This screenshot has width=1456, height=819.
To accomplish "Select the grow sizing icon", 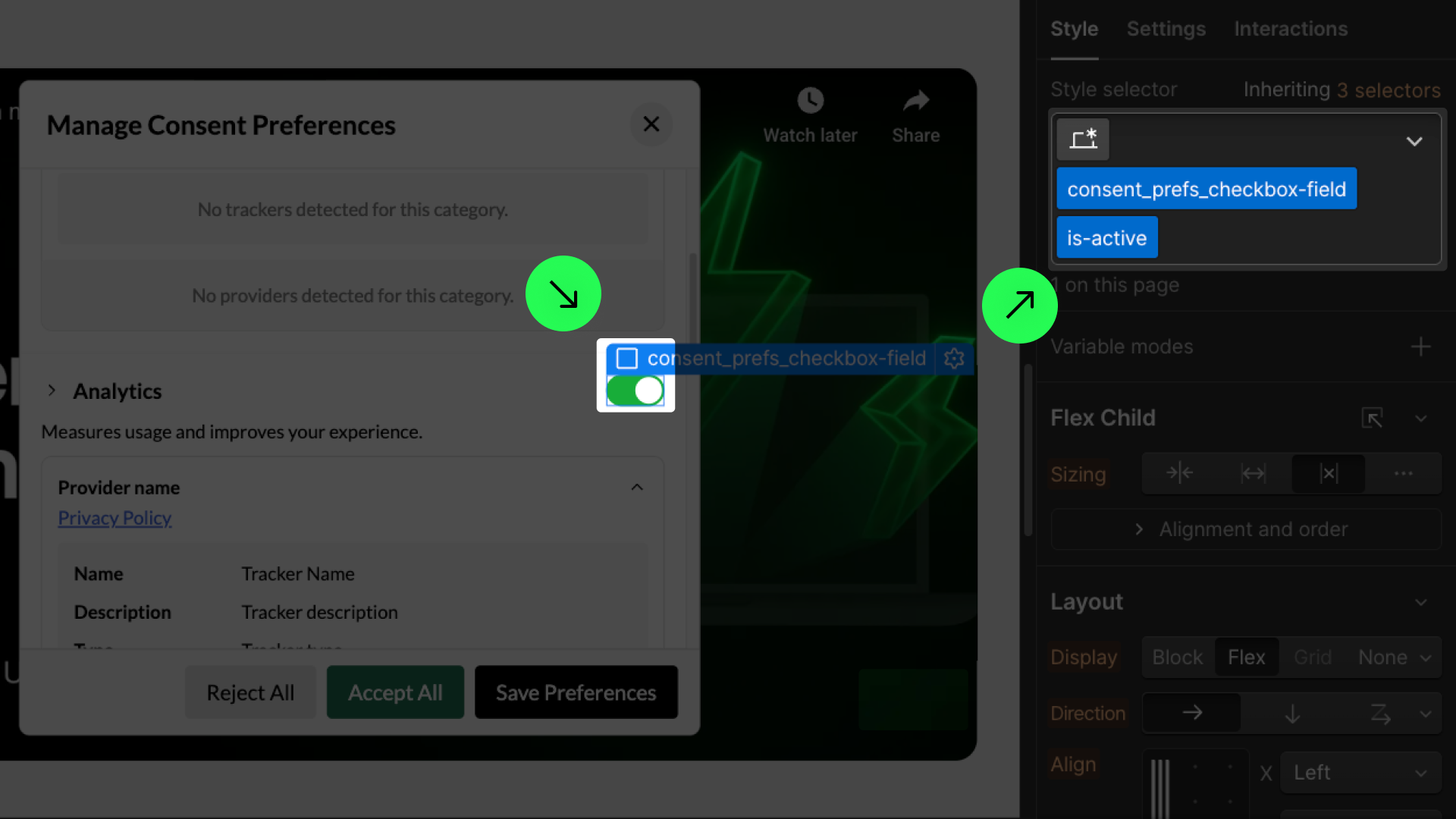I will click(x=1253, y=474).
